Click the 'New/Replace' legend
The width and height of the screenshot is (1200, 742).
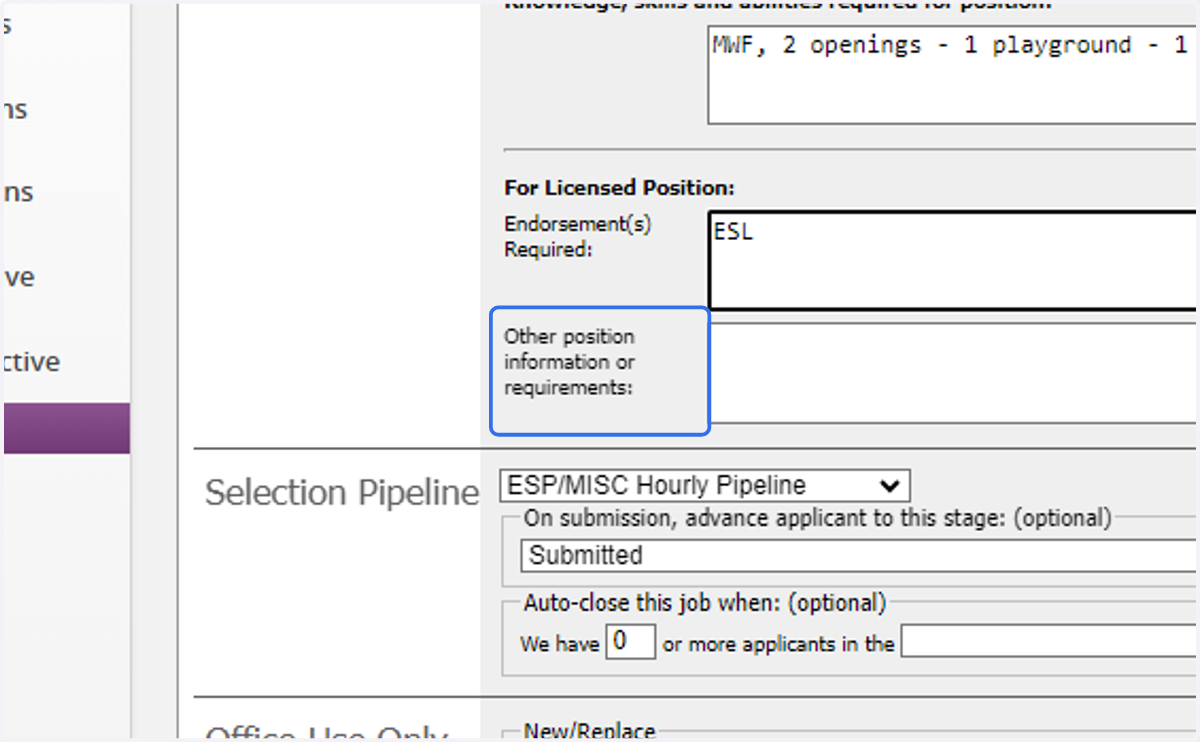[x=589, y=731]
